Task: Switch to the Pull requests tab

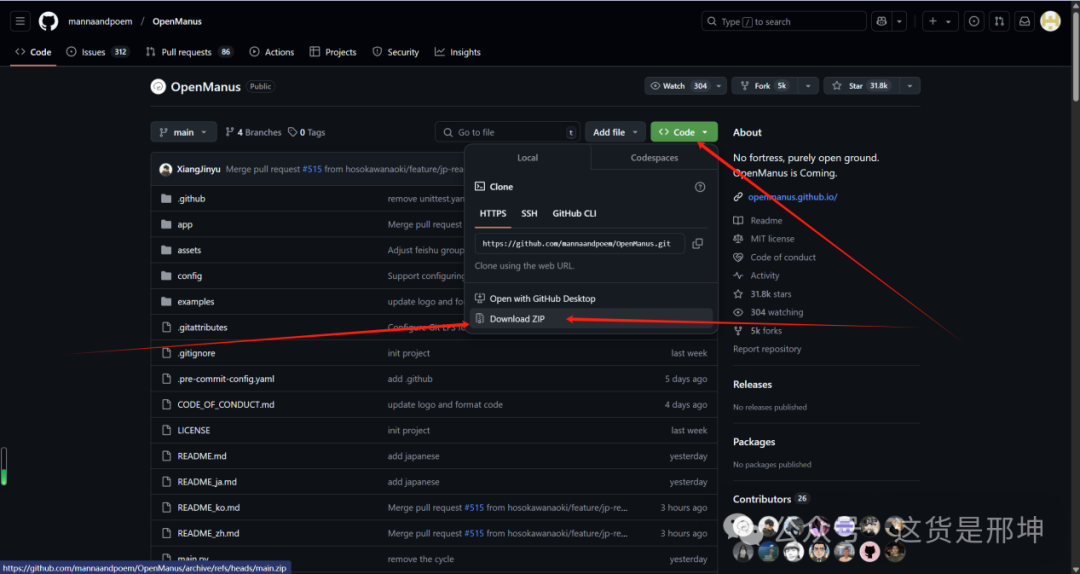Action: point(189,52)
